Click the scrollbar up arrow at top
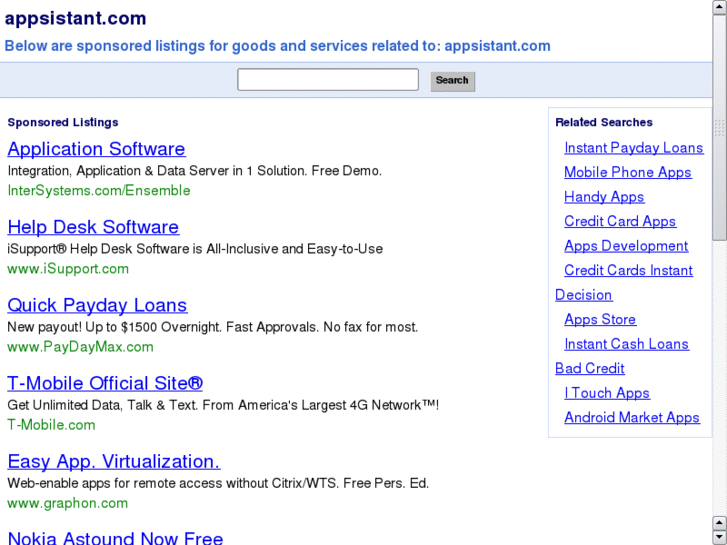 [x=720, y=7]
